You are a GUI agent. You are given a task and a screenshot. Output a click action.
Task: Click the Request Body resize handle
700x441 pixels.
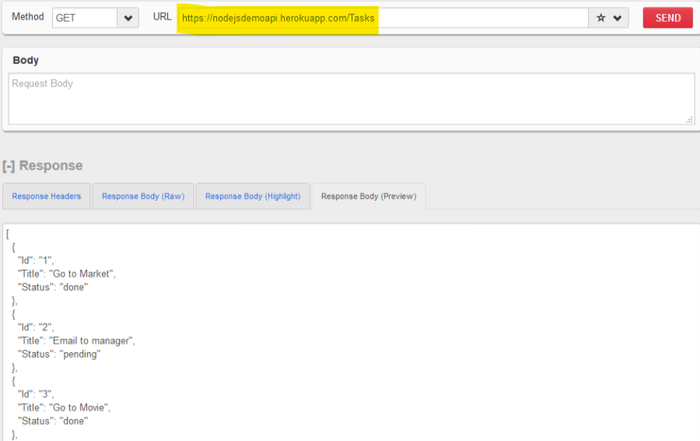tap(689, 120)
